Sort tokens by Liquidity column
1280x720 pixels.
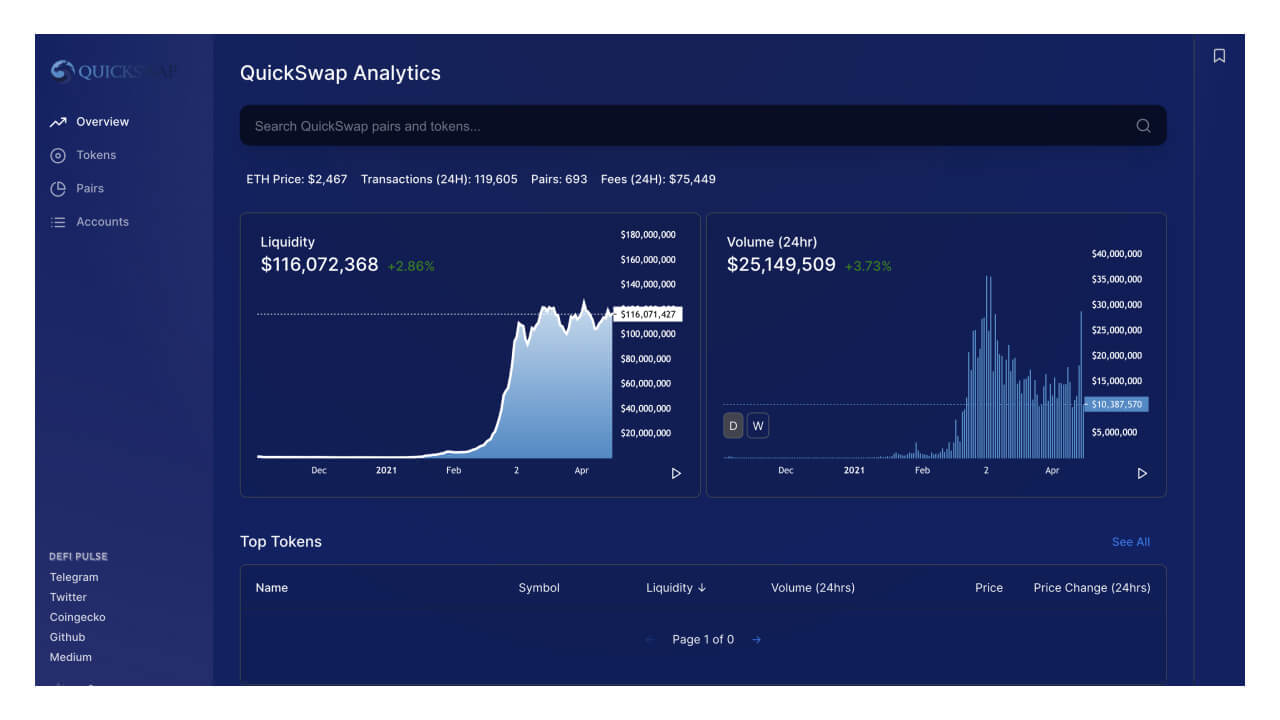(675, 588)
